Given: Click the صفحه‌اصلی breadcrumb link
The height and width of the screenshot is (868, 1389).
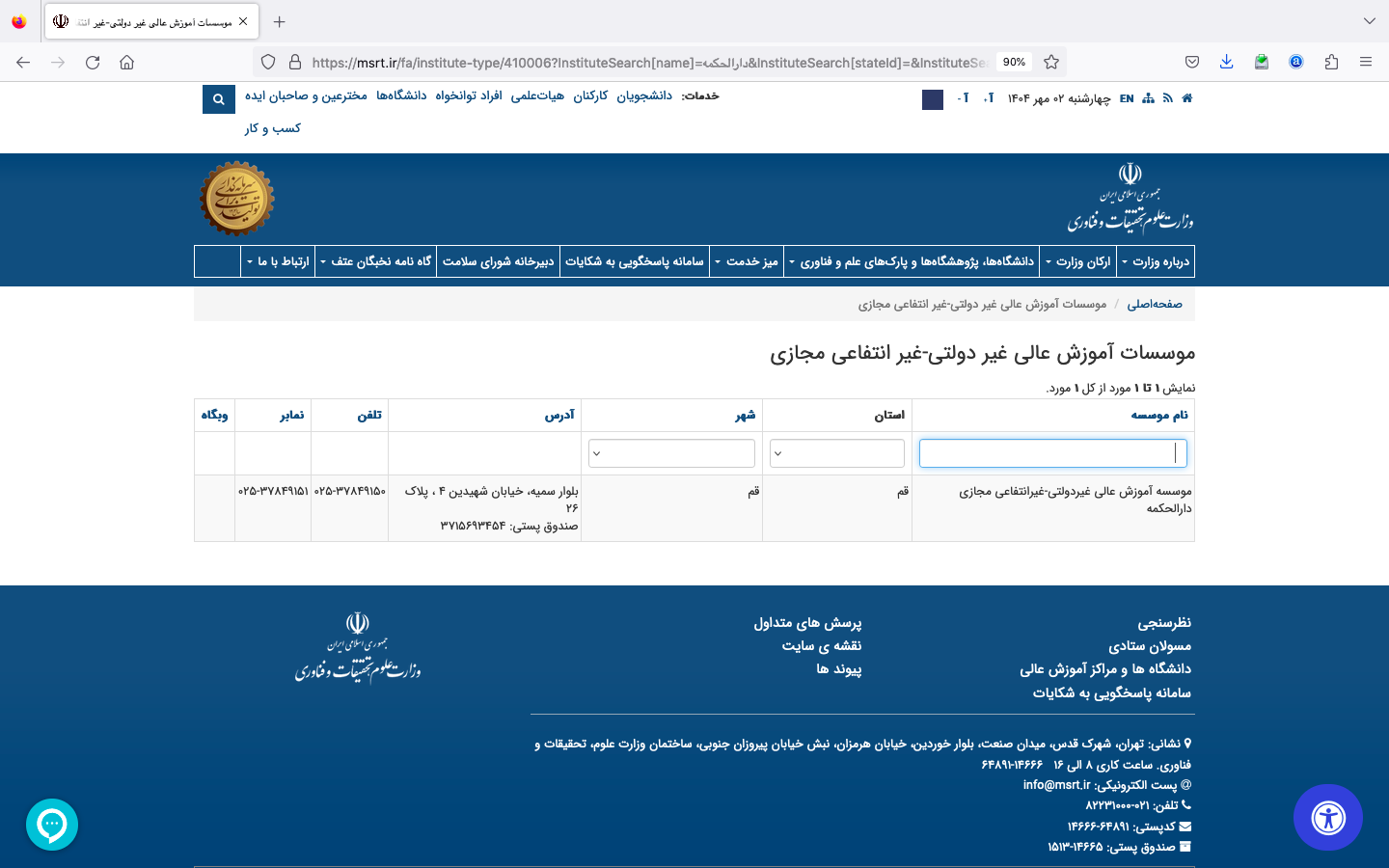Looking at the screenshot, I should point(1155,304).
